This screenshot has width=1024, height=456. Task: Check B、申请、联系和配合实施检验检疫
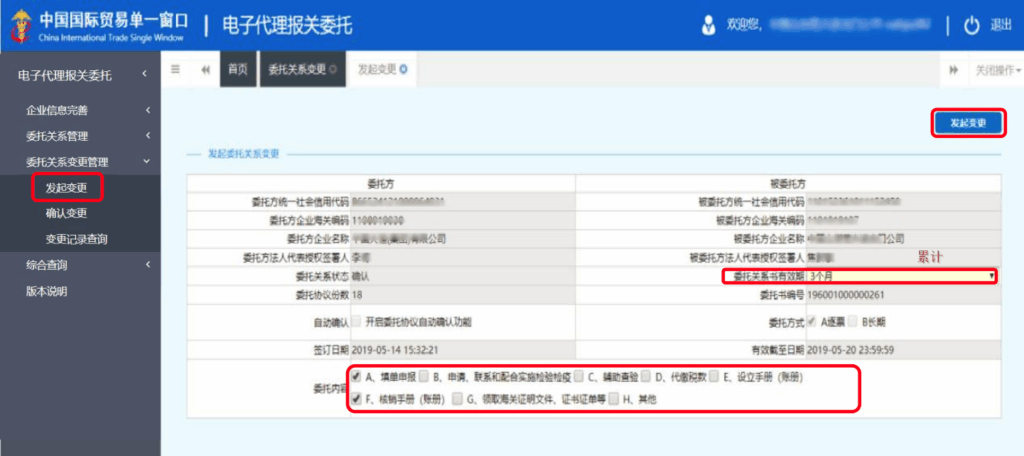click(424, 377)
